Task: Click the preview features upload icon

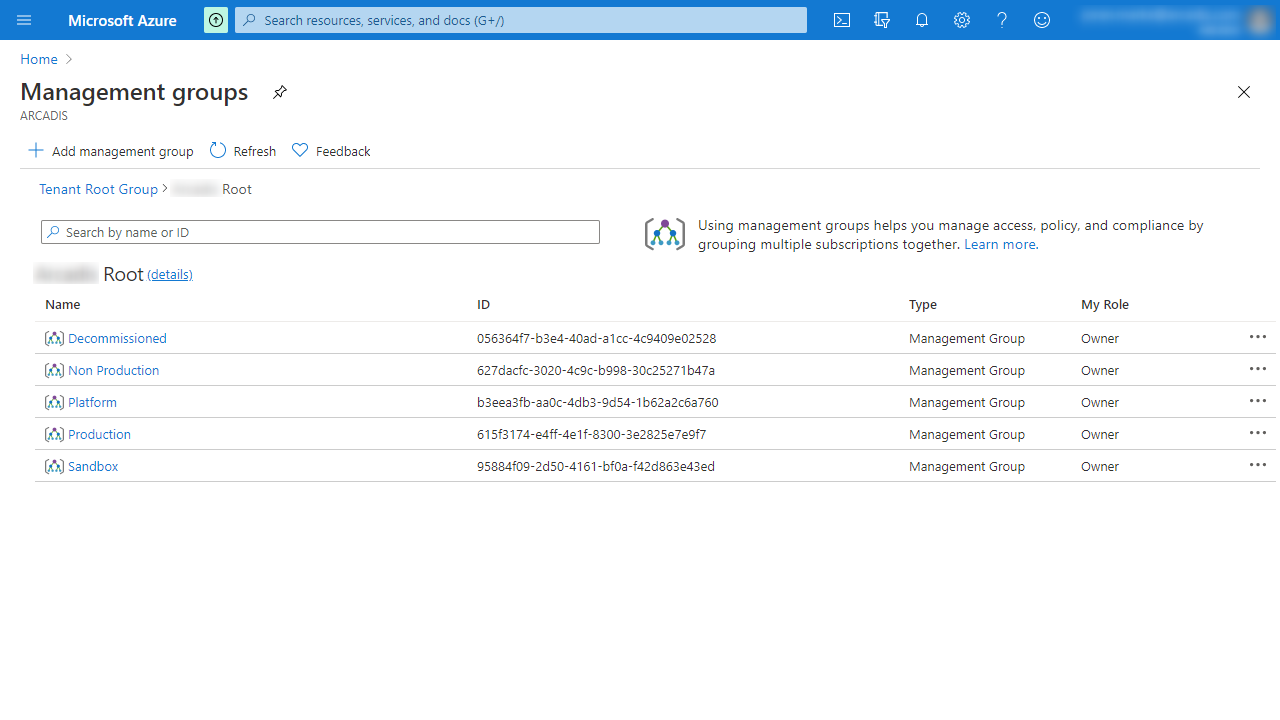Action: click(216, 20)
